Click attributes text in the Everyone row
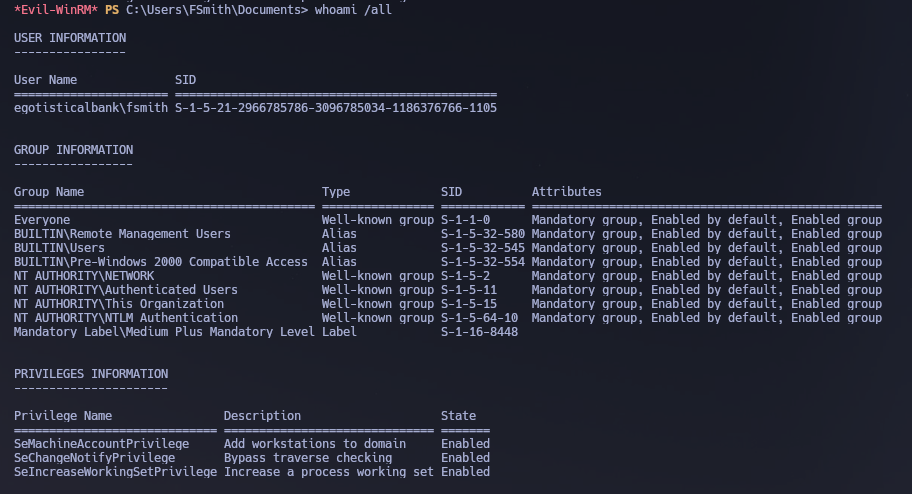This screenshot has height=494, width=912. coord(707,220)
